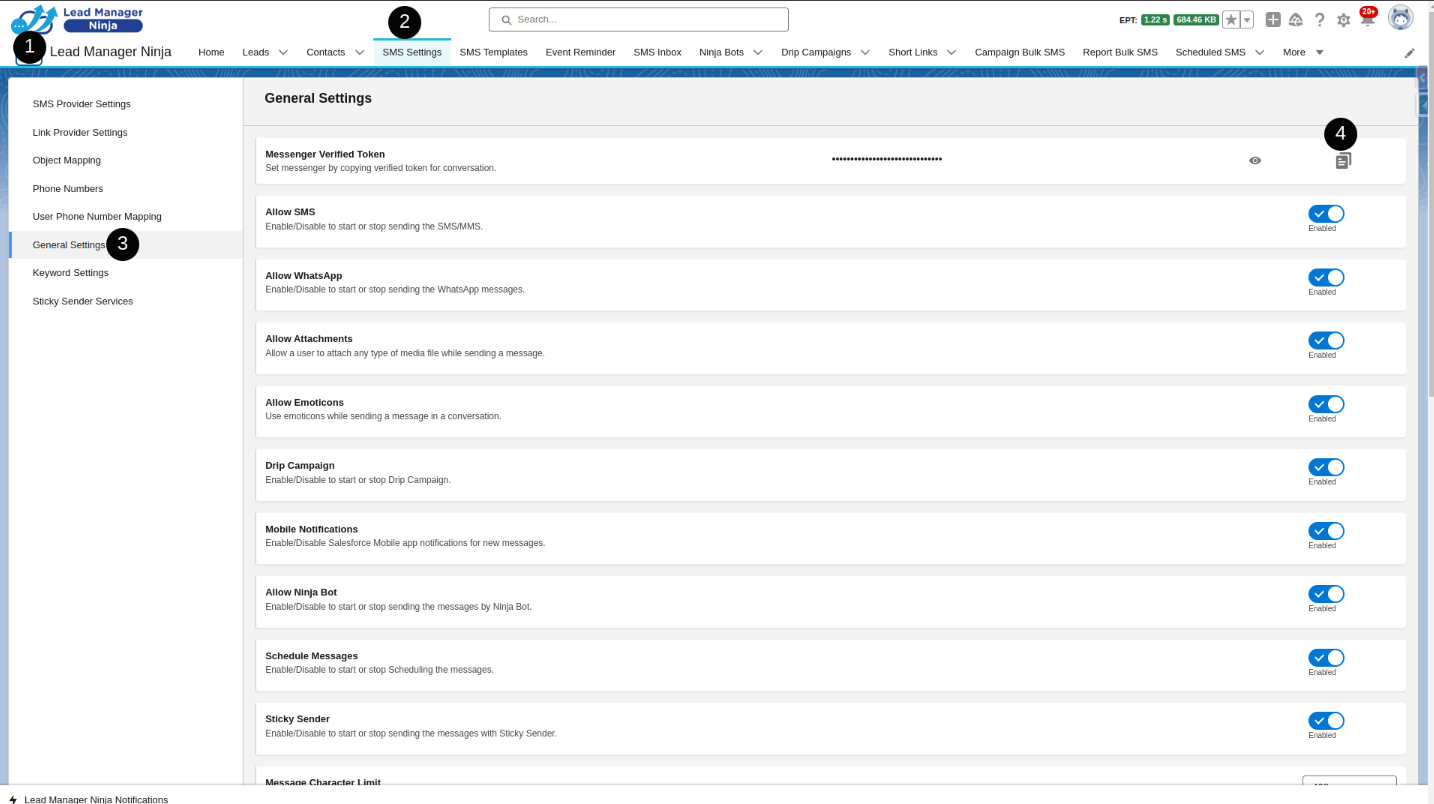1434x804 pixels.
Task: Click the masked Messenger Verified Token value
Action: [886, 160]
